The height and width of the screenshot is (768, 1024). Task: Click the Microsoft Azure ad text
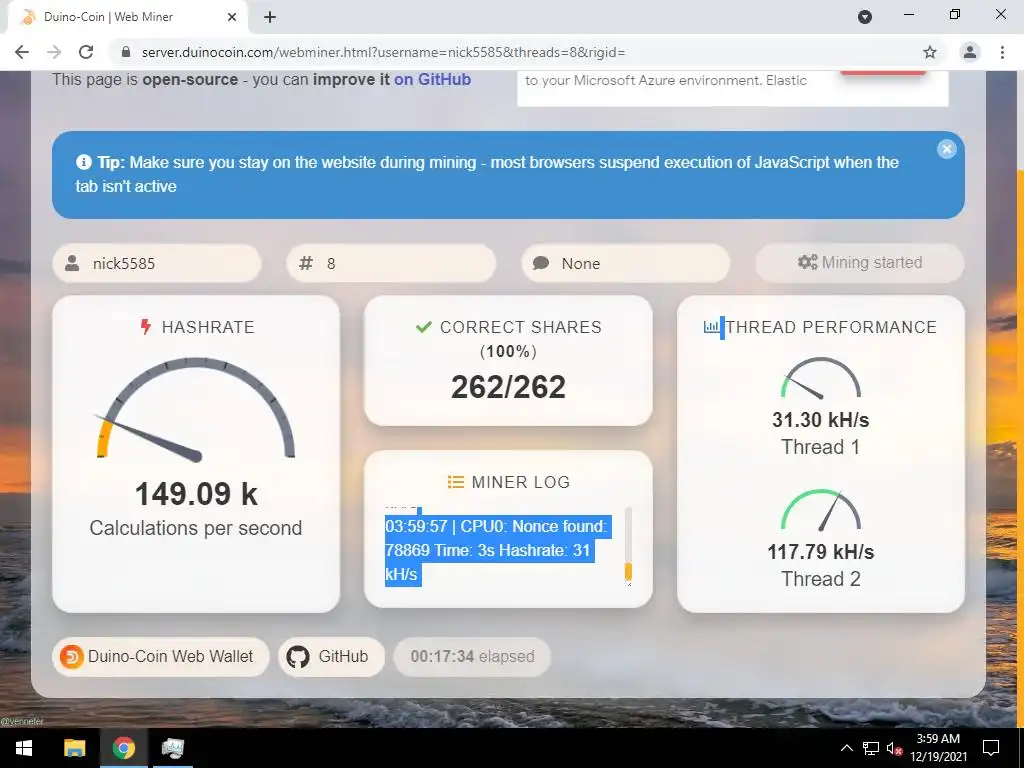click(x=666, y=80)
